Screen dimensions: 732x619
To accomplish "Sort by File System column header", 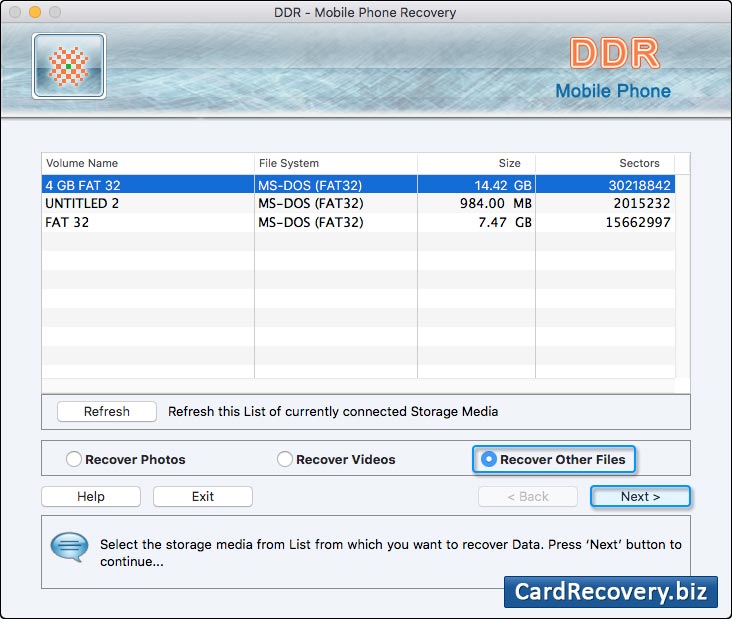I will click(x=336, y=163).
